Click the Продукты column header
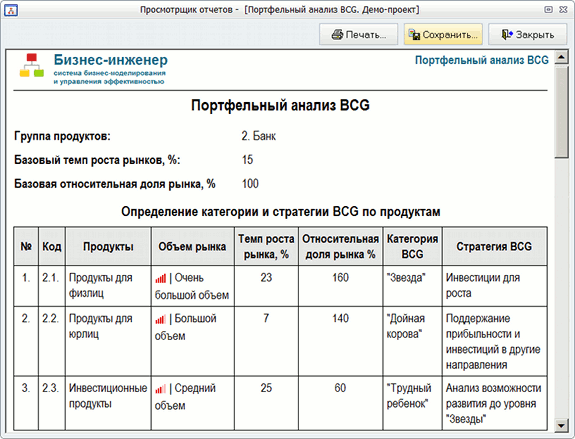 (x=108, y=246)
